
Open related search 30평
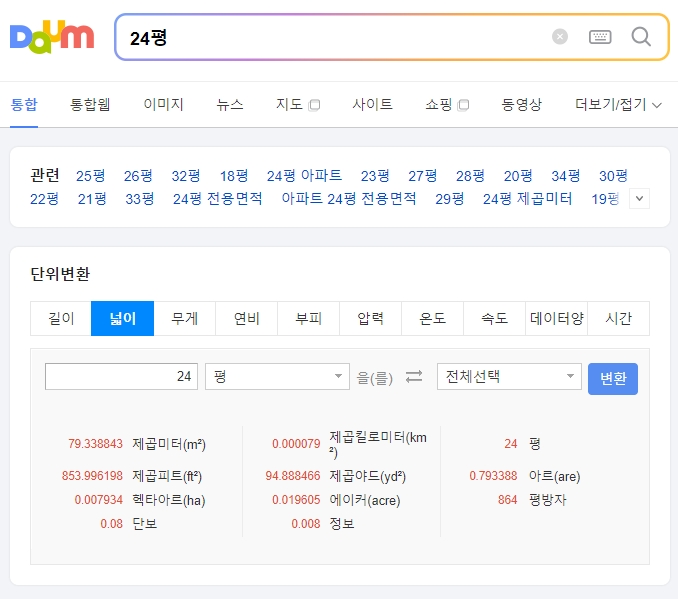click(613, 176)
